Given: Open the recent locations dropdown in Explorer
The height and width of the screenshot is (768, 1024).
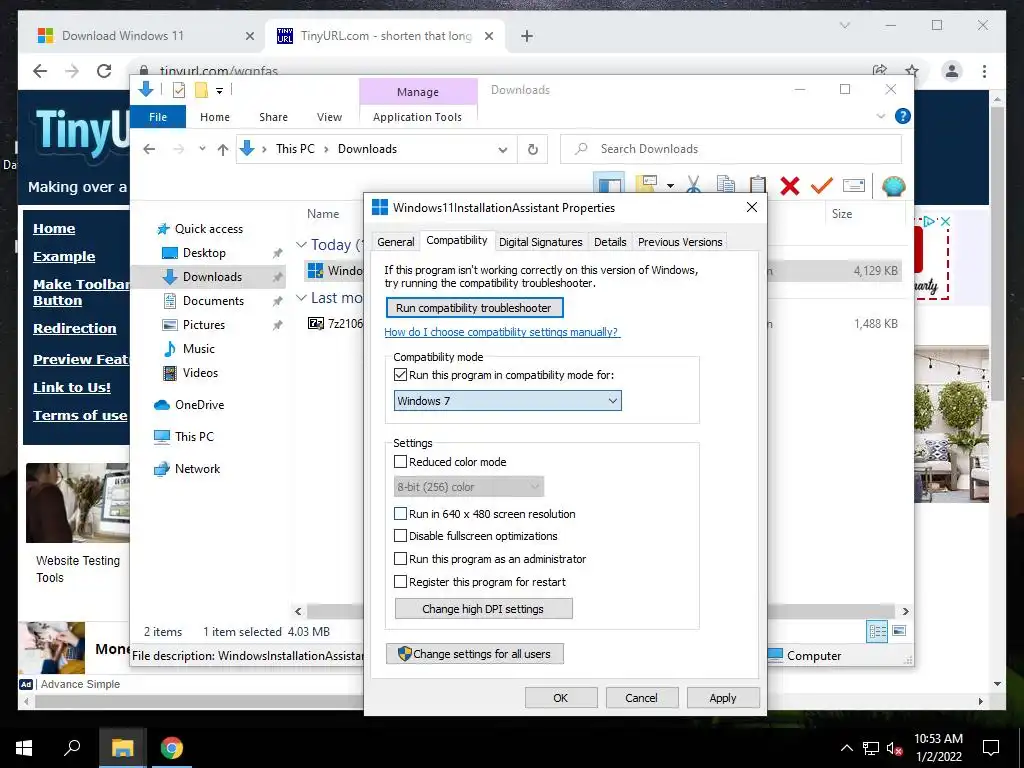Looking at the screenshot, I should tap(202, 150).
